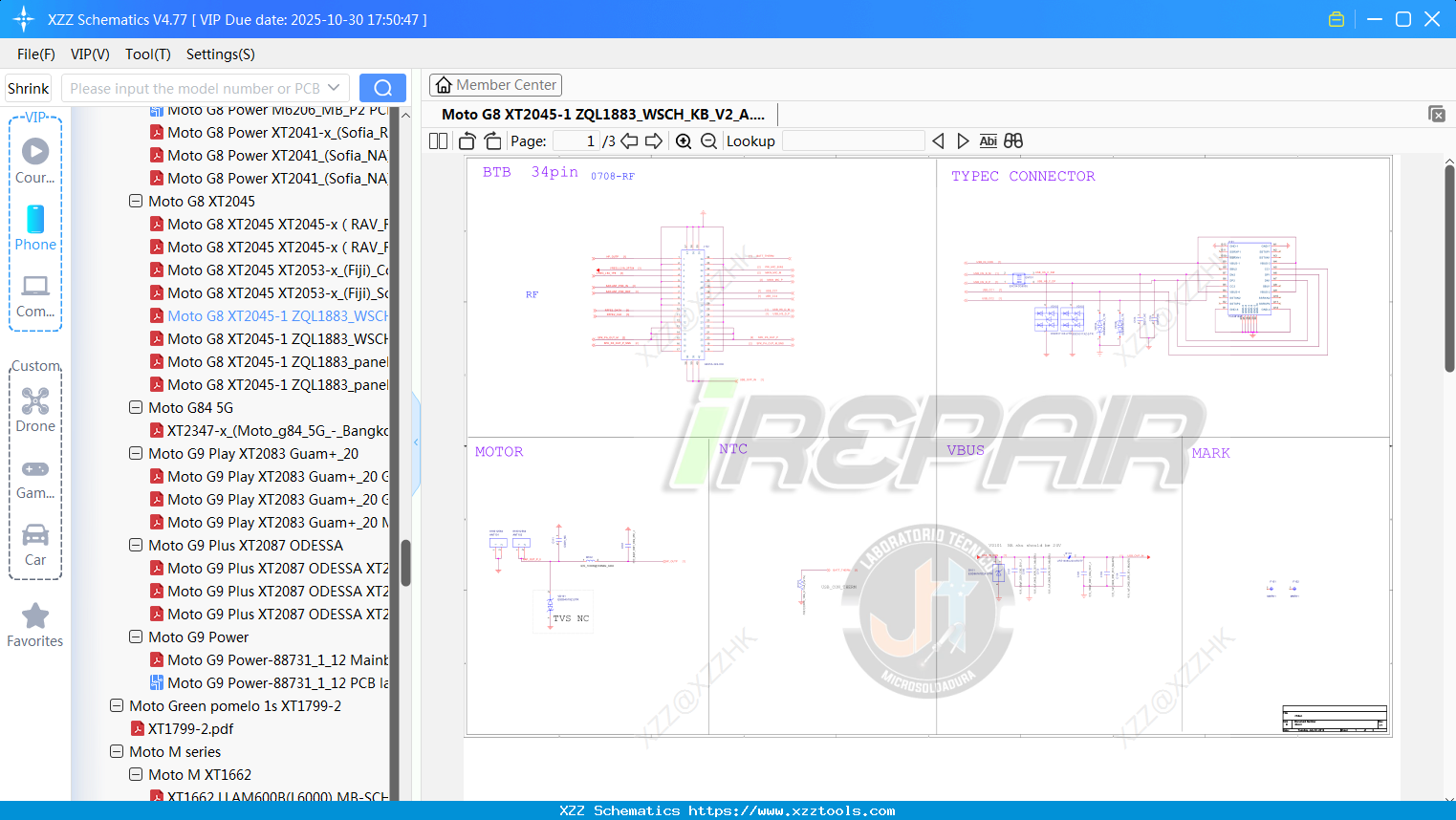Open the File(F) menu
The width and height of the screenshot is (1456, 820).
click(x=36, y=54)
